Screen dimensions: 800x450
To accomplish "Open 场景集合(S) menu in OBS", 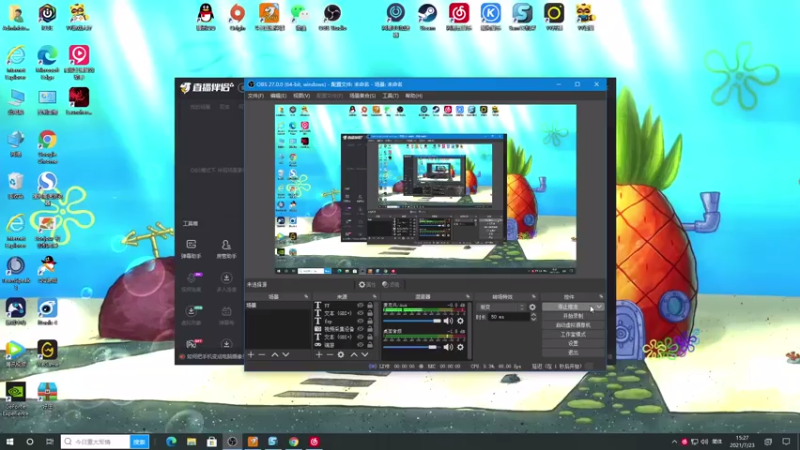I will coord(362,96).
